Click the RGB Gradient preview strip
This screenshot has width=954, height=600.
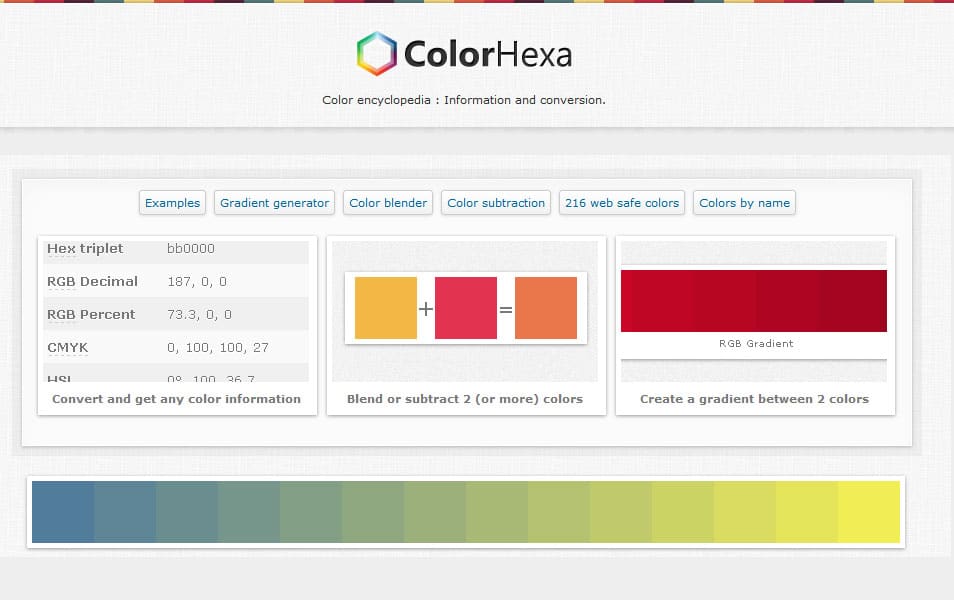753,299
